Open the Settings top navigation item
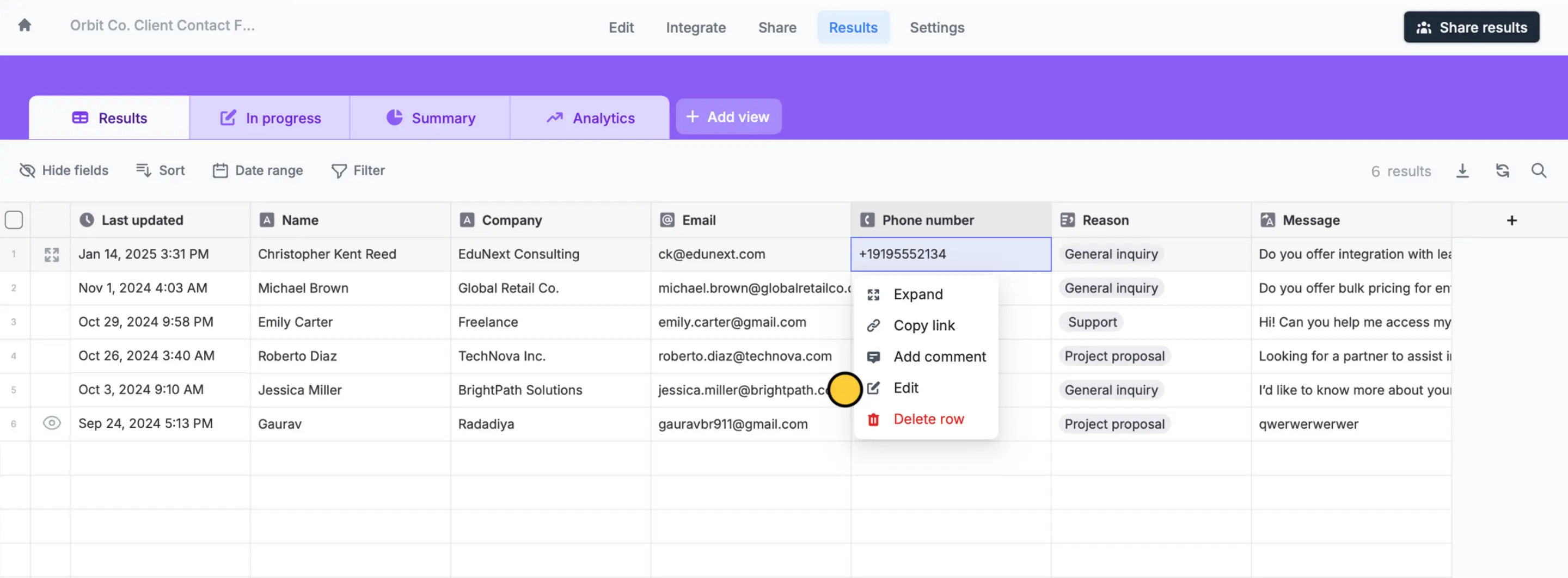The image size is (1568, 578). pyautogui.click(x=937, y=27)
